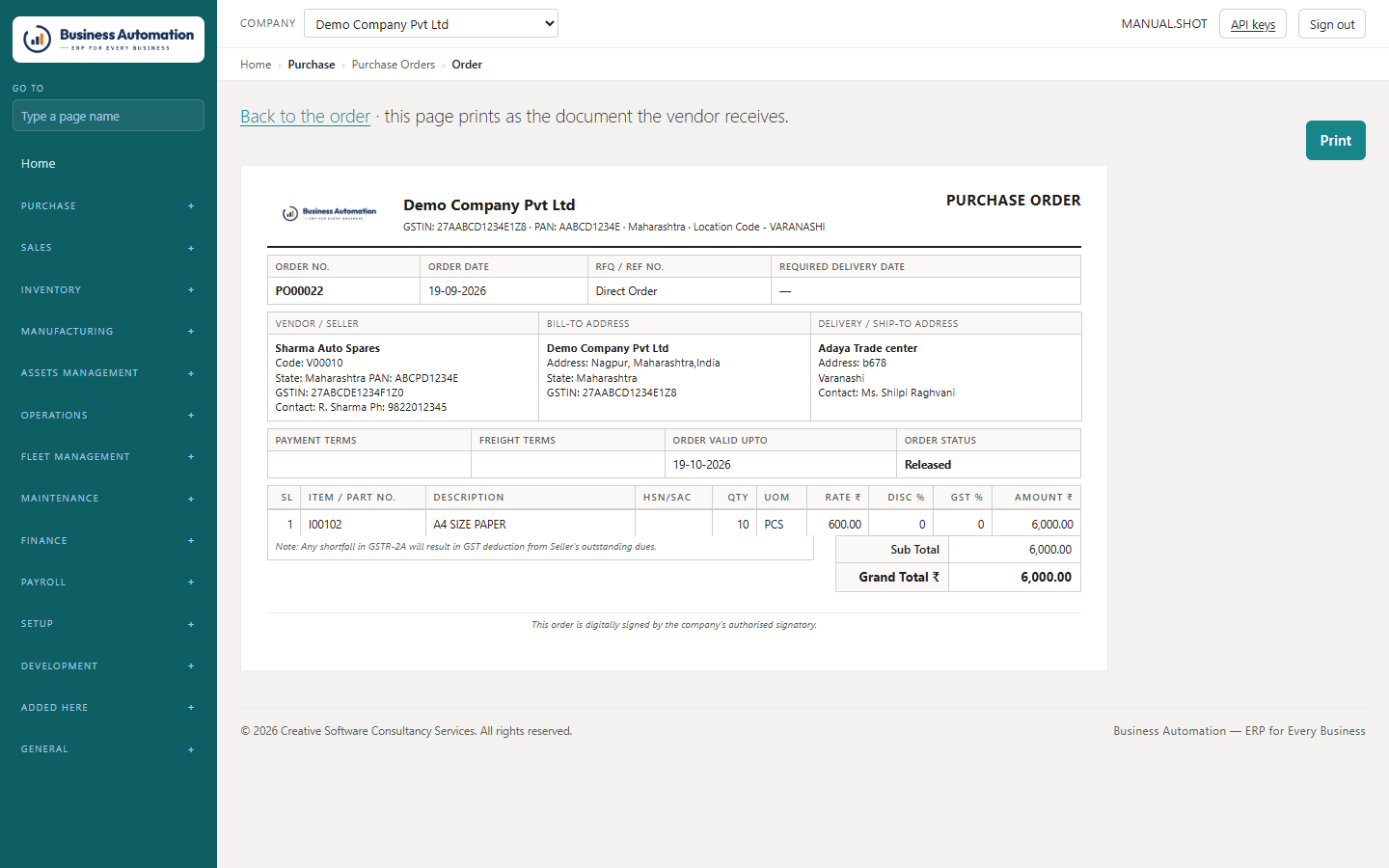This screenshot has height=868, width=1389.
Task: Expand the Maintenance sidebar section
Action: click(108, 499)
